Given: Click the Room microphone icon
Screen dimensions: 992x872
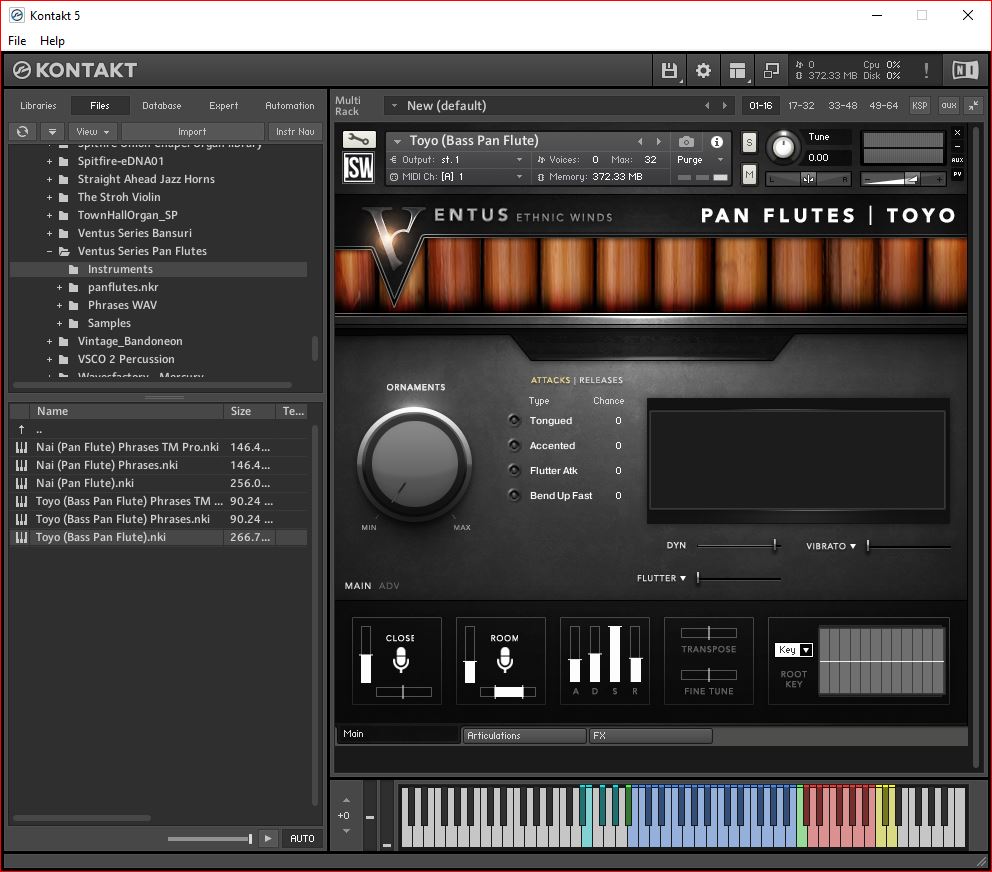Looking at the screenshot, I should (504, 660).
